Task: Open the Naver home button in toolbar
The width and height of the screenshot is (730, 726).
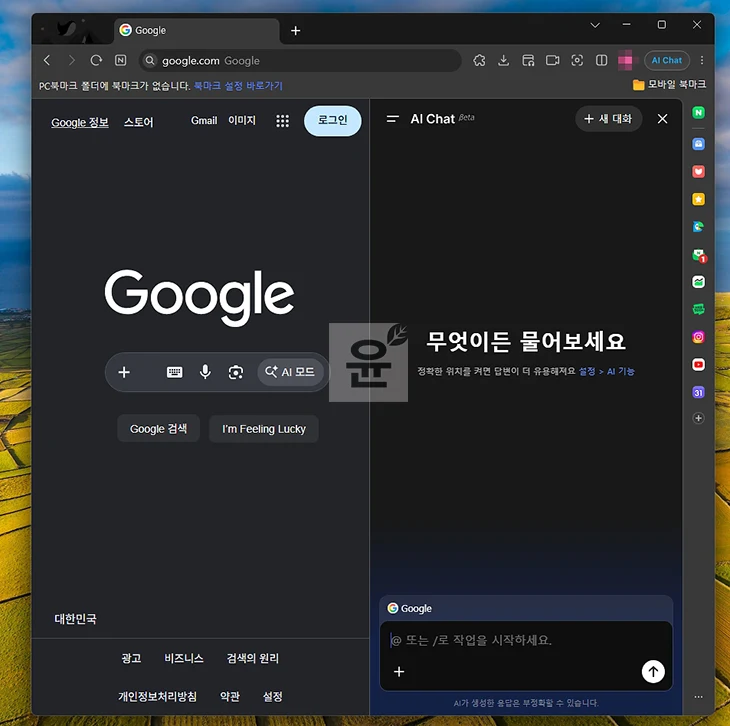Action: (x=121, y=61)
